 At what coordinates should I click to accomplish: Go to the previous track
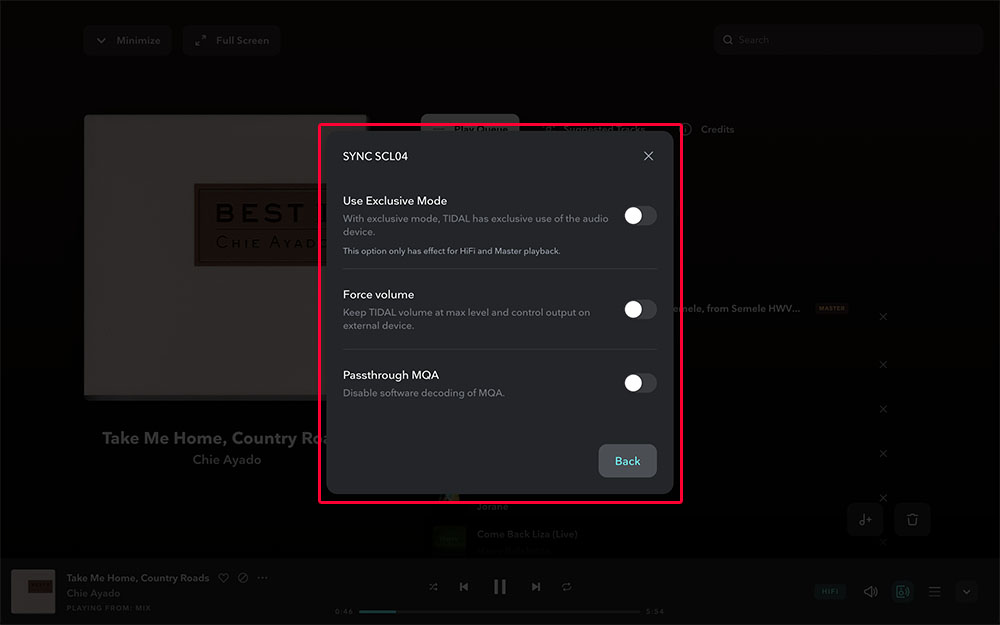click(464, 587)
